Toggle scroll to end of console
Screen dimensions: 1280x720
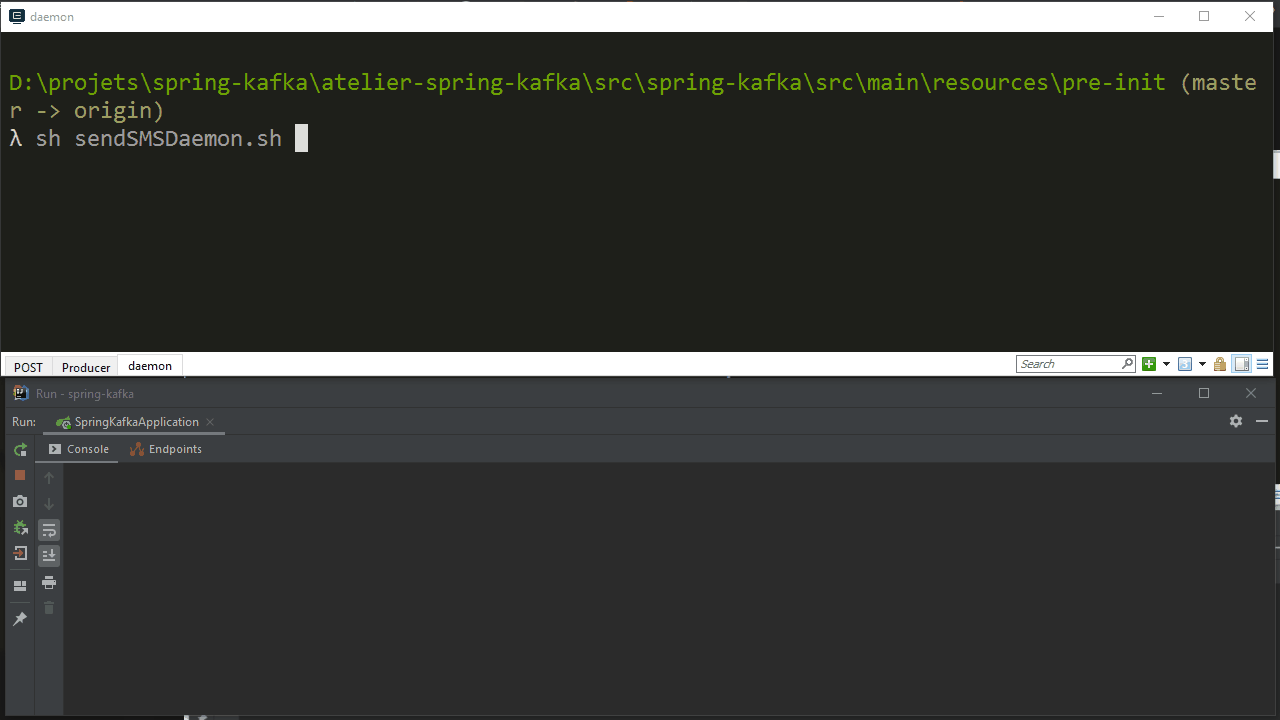pos(49,556)
